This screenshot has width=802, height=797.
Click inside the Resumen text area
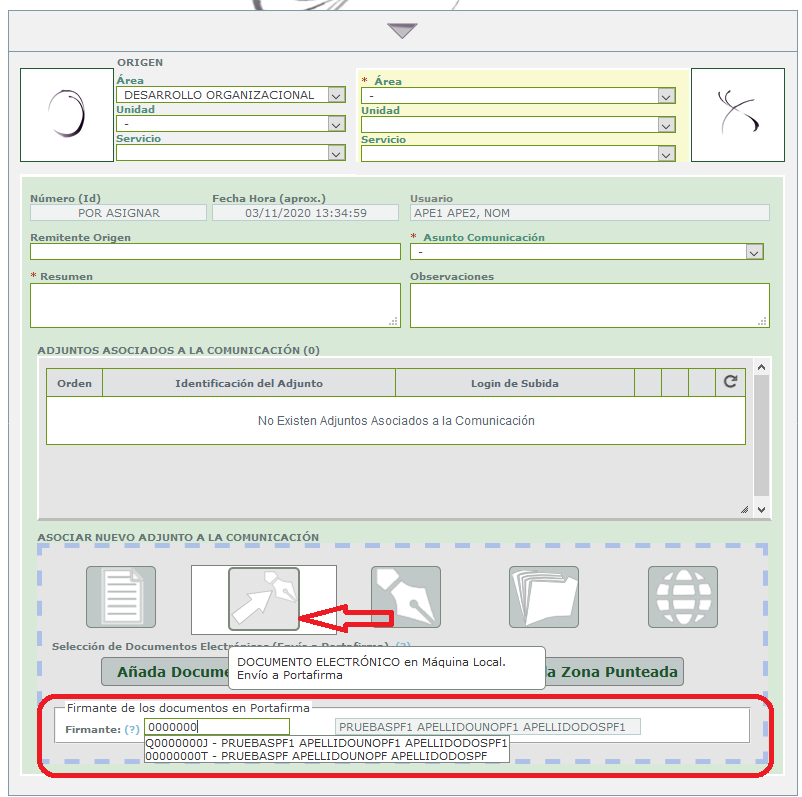coord(215,305)
